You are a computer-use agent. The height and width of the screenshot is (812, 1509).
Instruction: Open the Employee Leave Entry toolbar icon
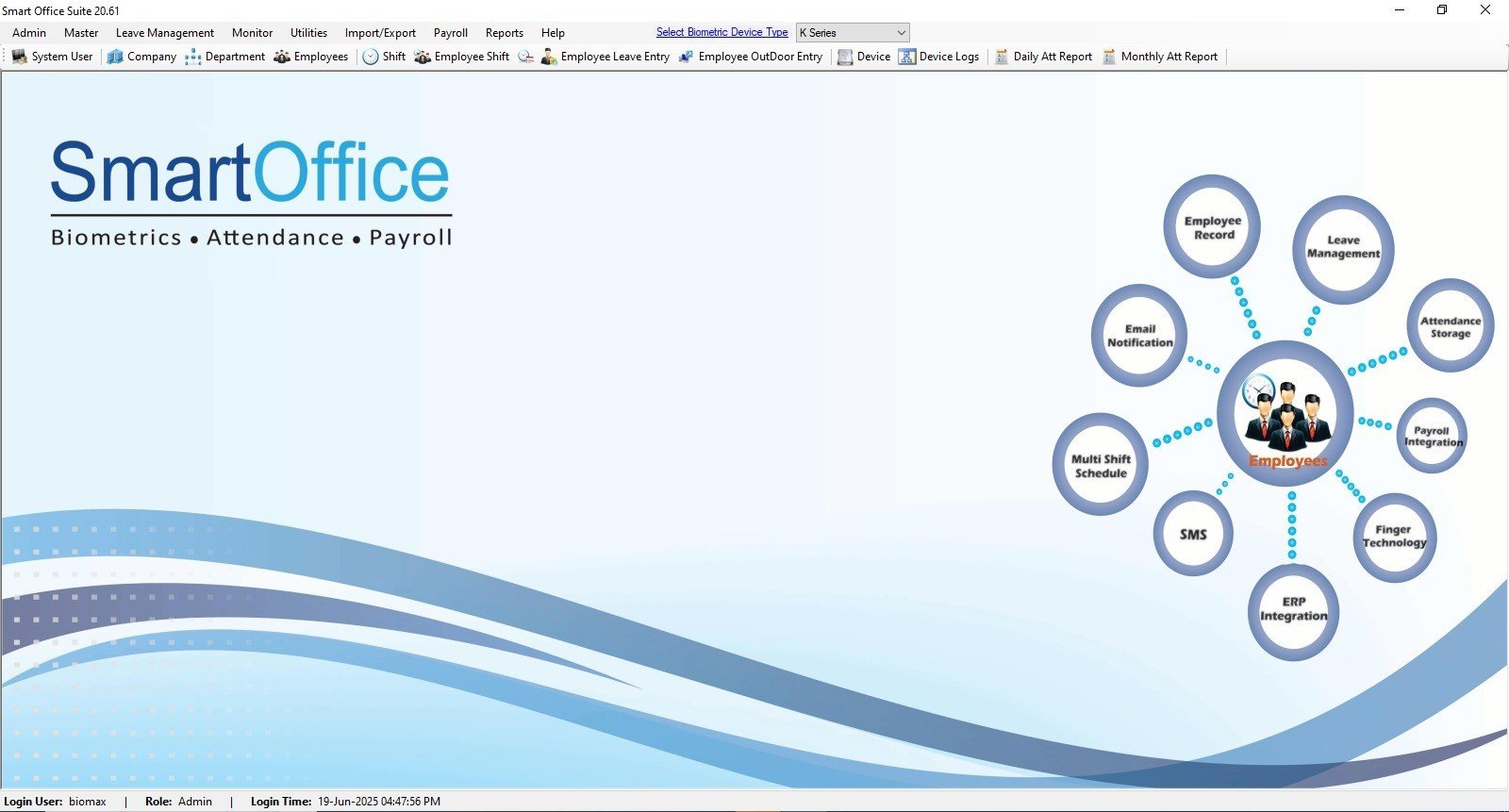pyautogui.click(x=549, y=57)
